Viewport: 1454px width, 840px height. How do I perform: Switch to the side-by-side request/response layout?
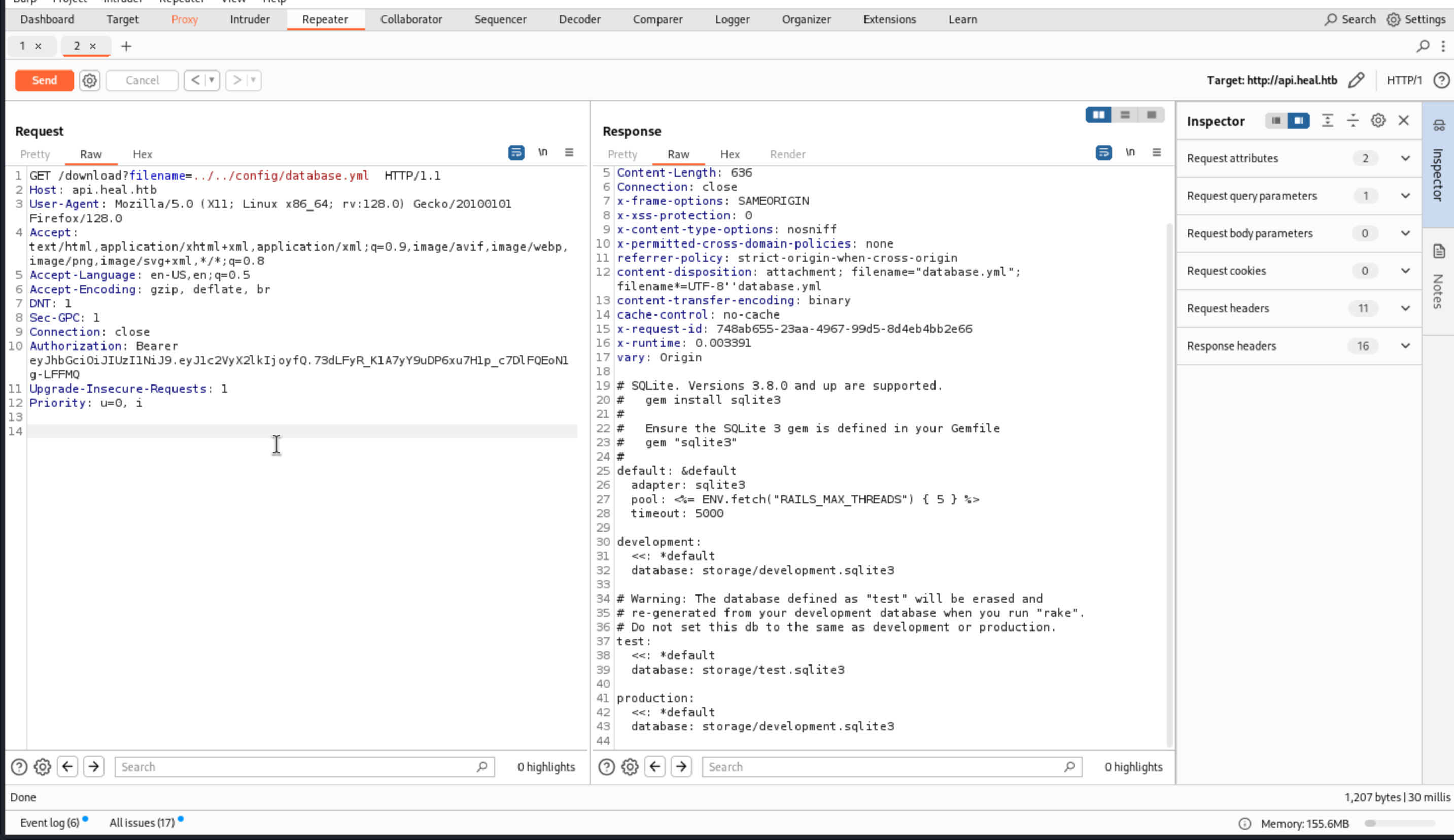1098,115
